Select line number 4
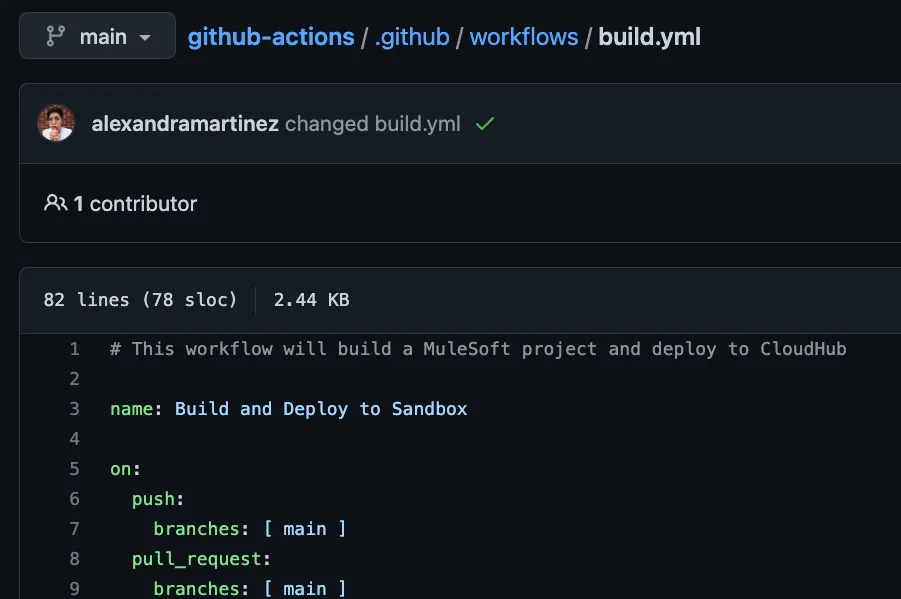Viewport: 901px width, 599px height. [x=74, y=439]
